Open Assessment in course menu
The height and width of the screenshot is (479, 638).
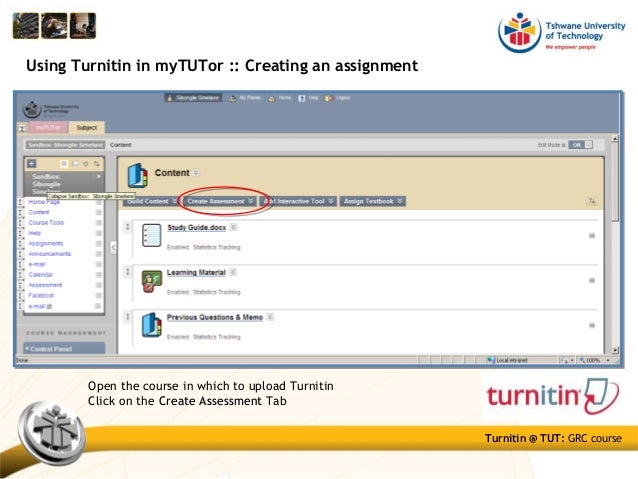pyautogui.click(x=45, y=285)
